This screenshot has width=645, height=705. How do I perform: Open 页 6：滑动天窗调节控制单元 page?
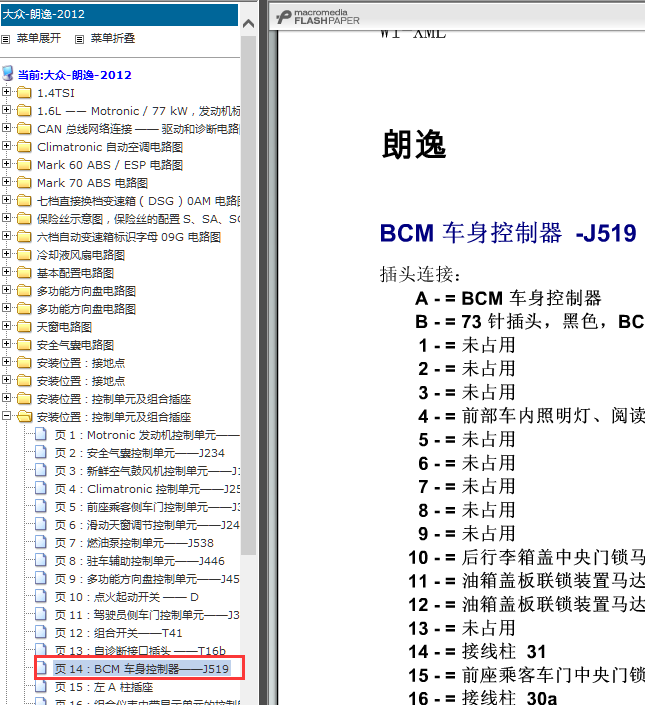(x=147, y=525)
